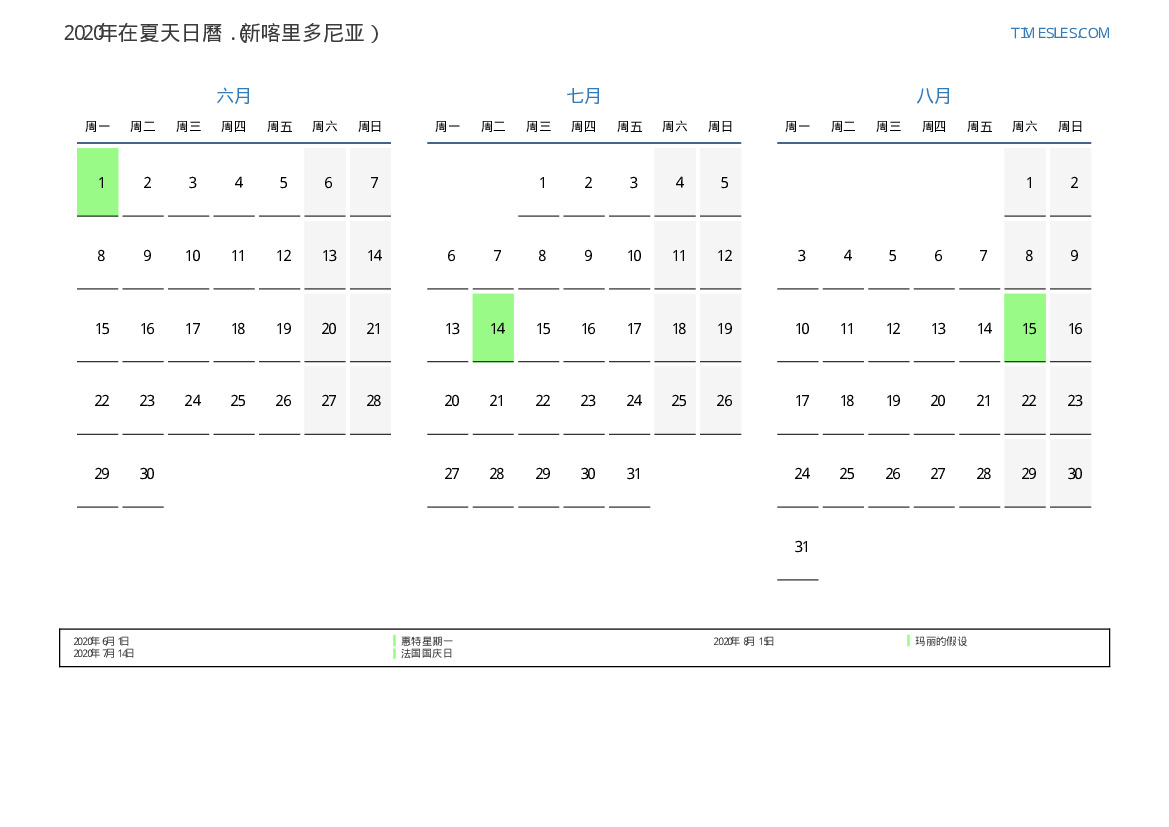
Task: Click 2020年7月14日 date in legend
Action: [104, 653]
